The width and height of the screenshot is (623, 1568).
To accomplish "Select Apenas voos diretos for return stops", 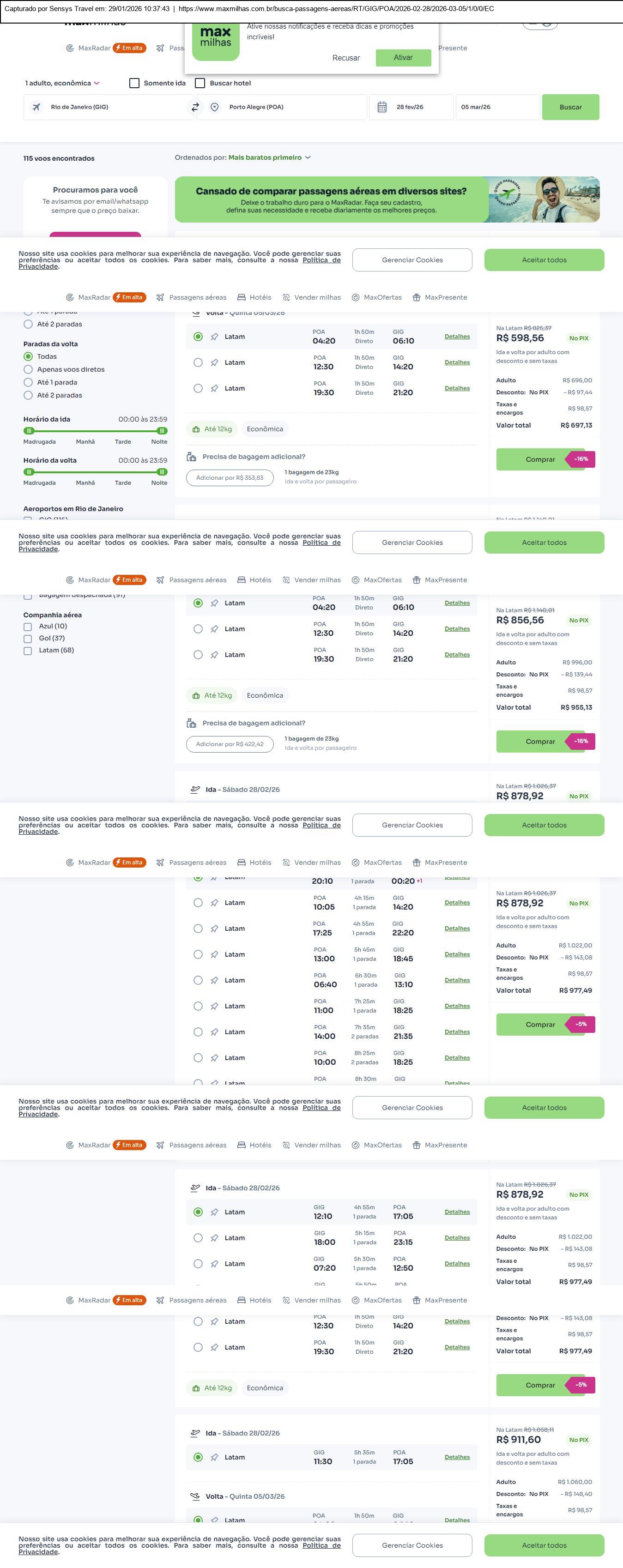I will point(28,369).
